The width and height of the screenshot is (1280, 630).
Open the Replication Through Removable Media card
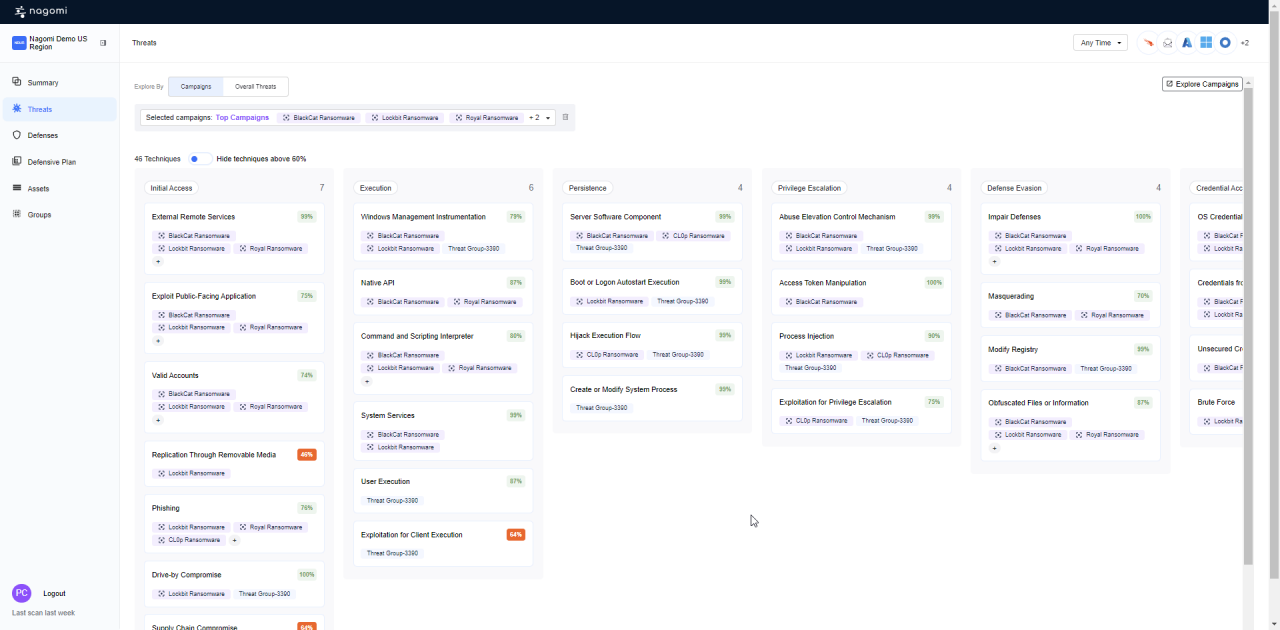[x=234, y=464]
